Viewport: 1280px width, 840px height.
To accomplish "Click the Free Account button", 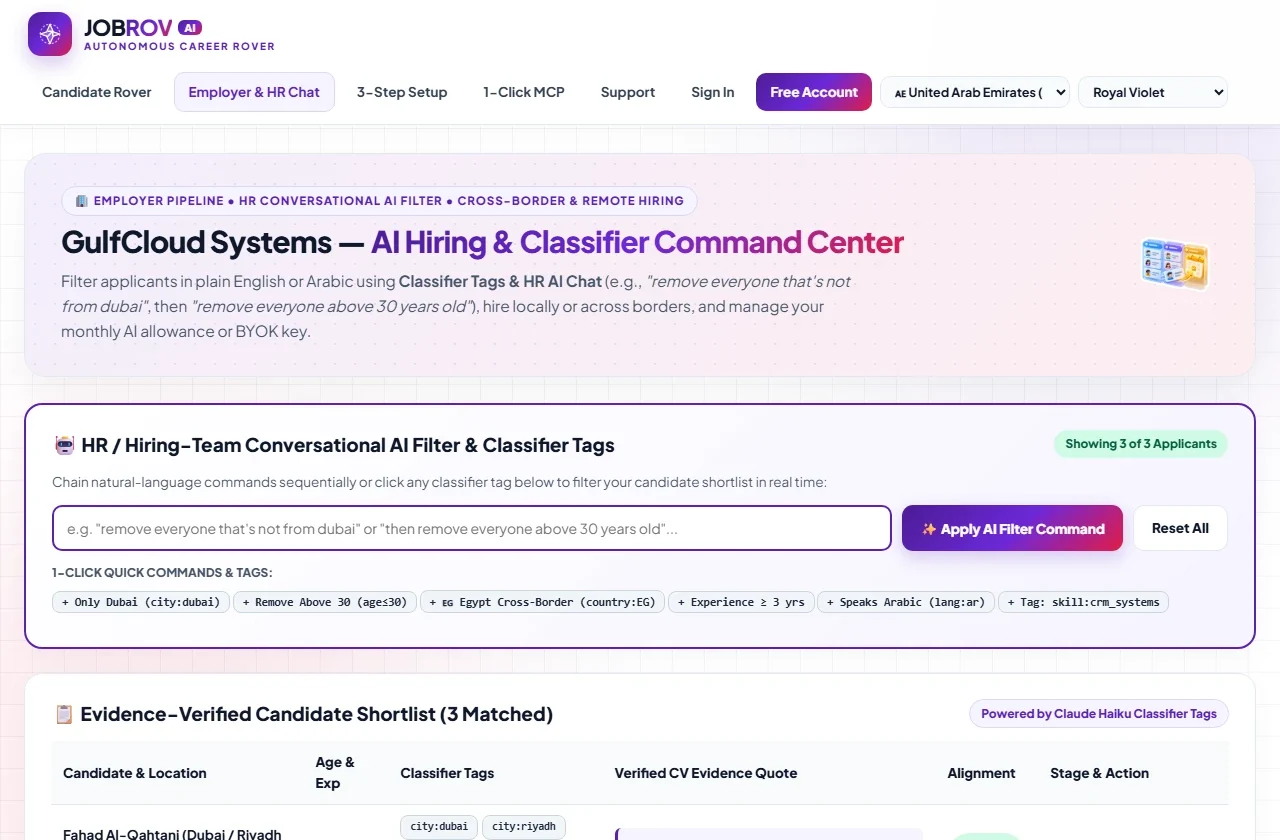I will point(814,92).
